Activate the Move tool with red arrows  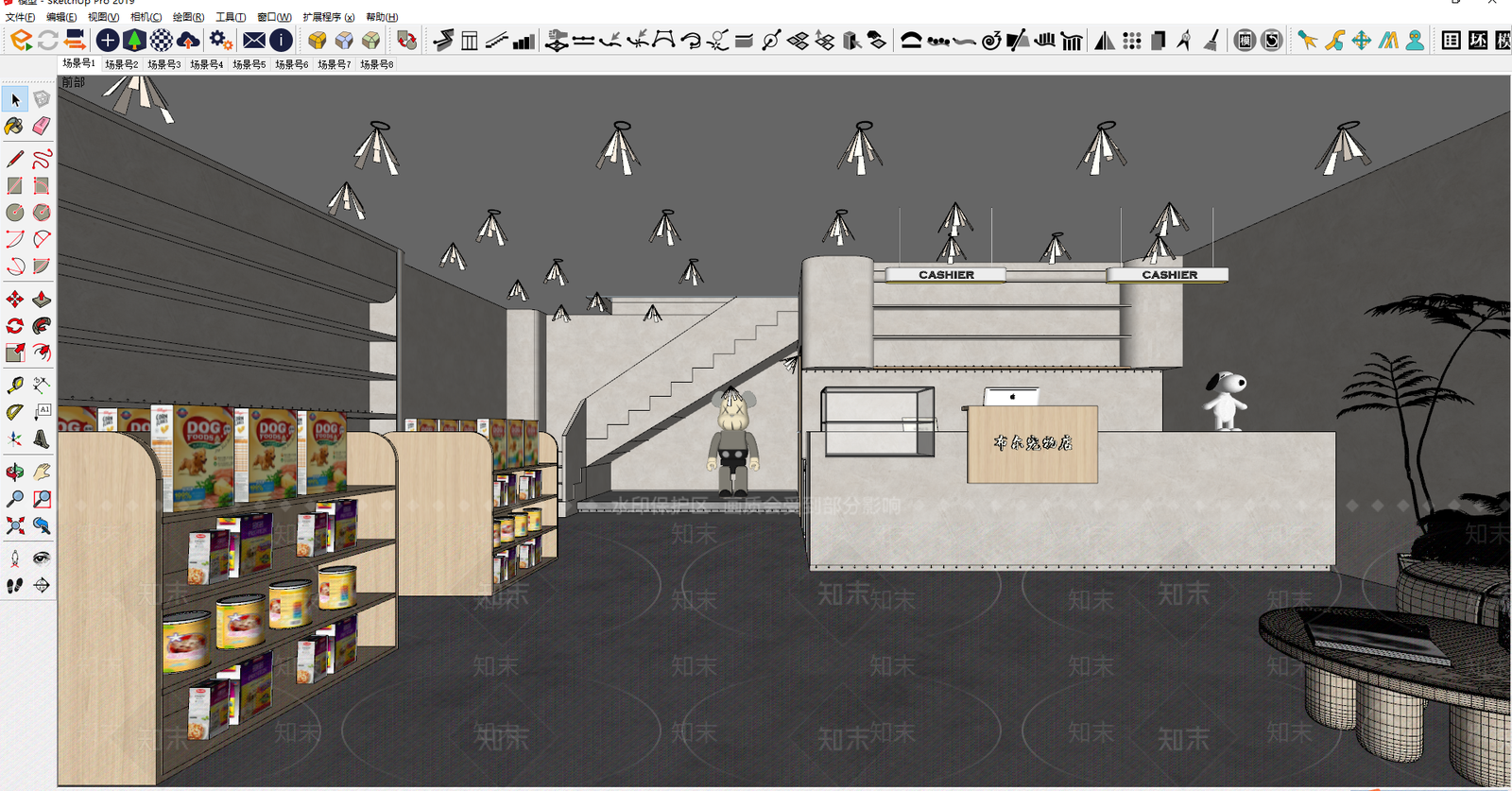tap(15, 300)
